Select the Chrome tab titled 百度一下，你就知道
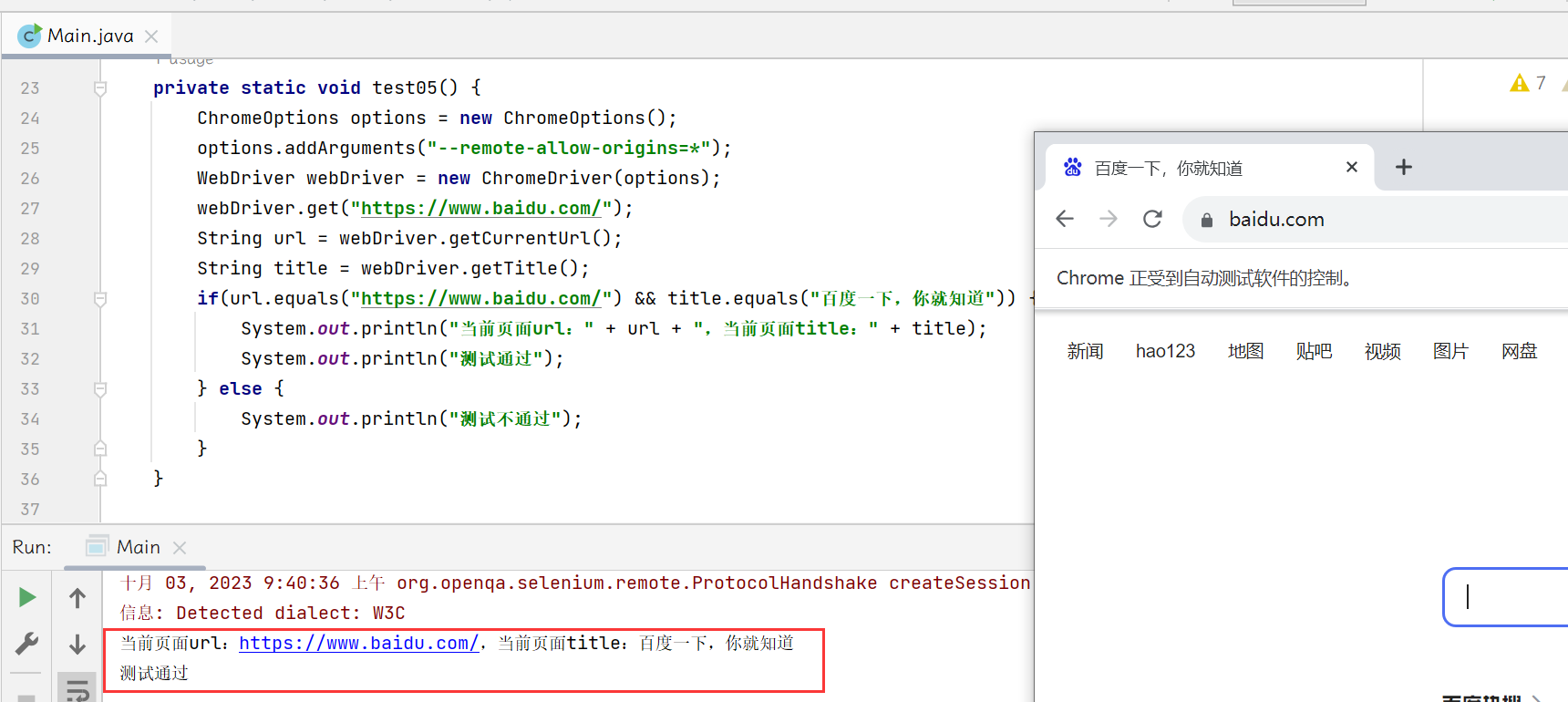The image size is (1568, 702). coord(1208,168)
